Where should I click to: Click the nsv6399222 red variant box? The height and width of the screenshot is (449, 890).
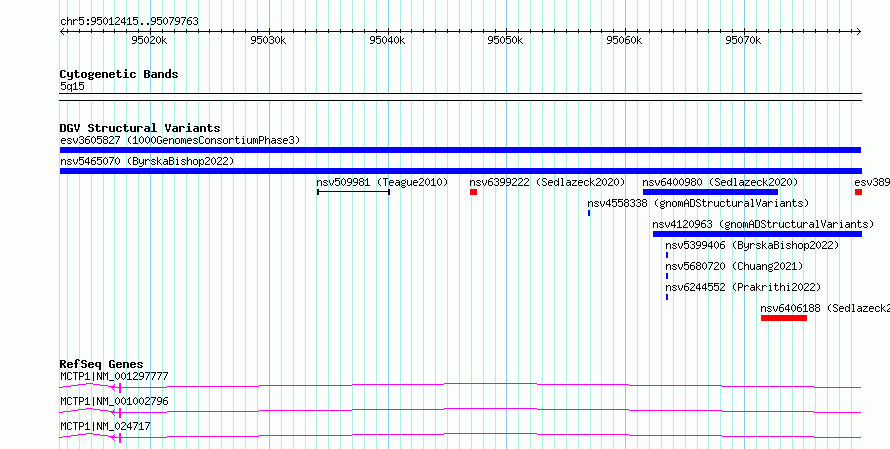(x=473, y=192)
